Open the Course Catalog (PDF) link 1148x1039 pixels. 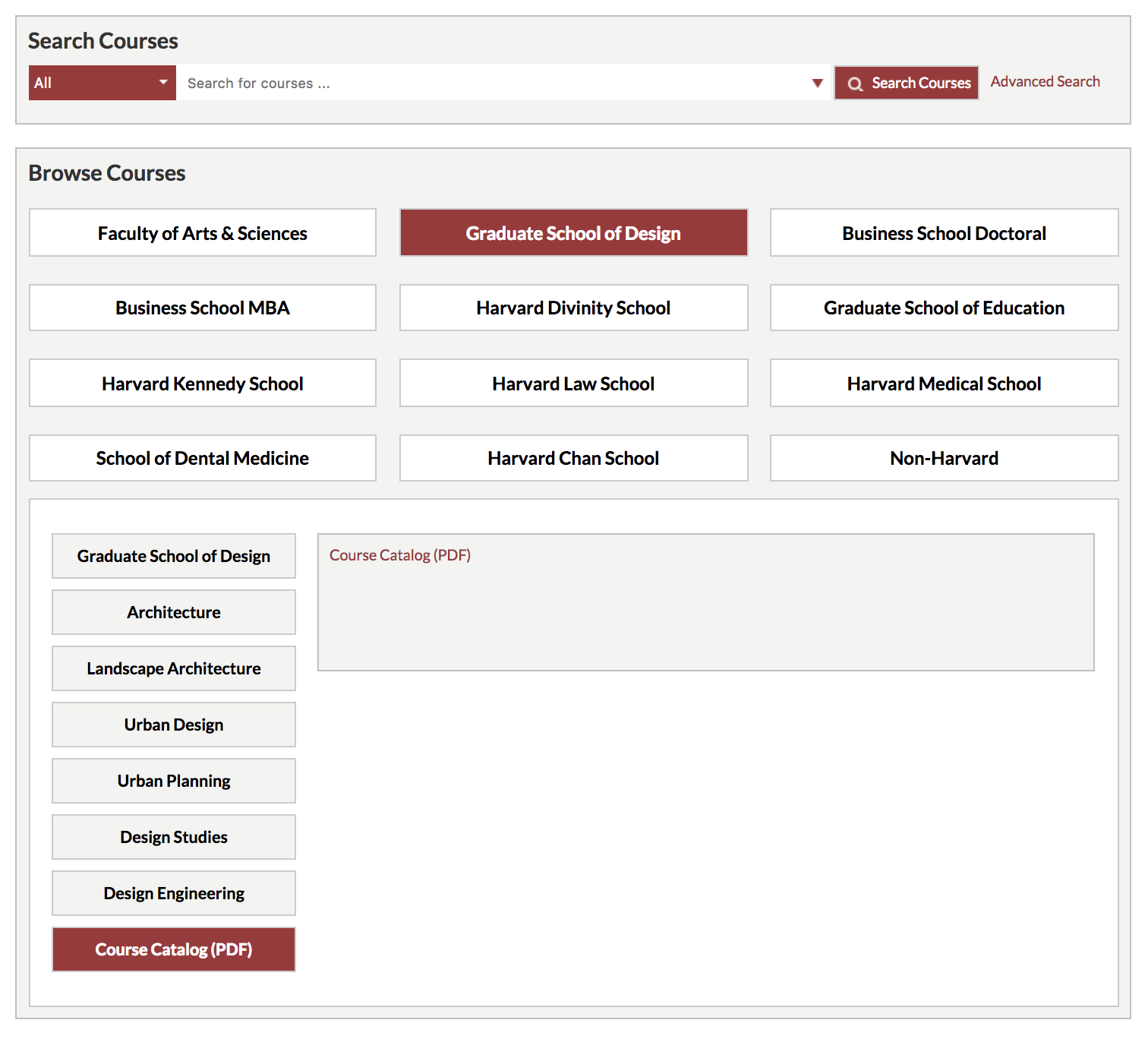400,555
